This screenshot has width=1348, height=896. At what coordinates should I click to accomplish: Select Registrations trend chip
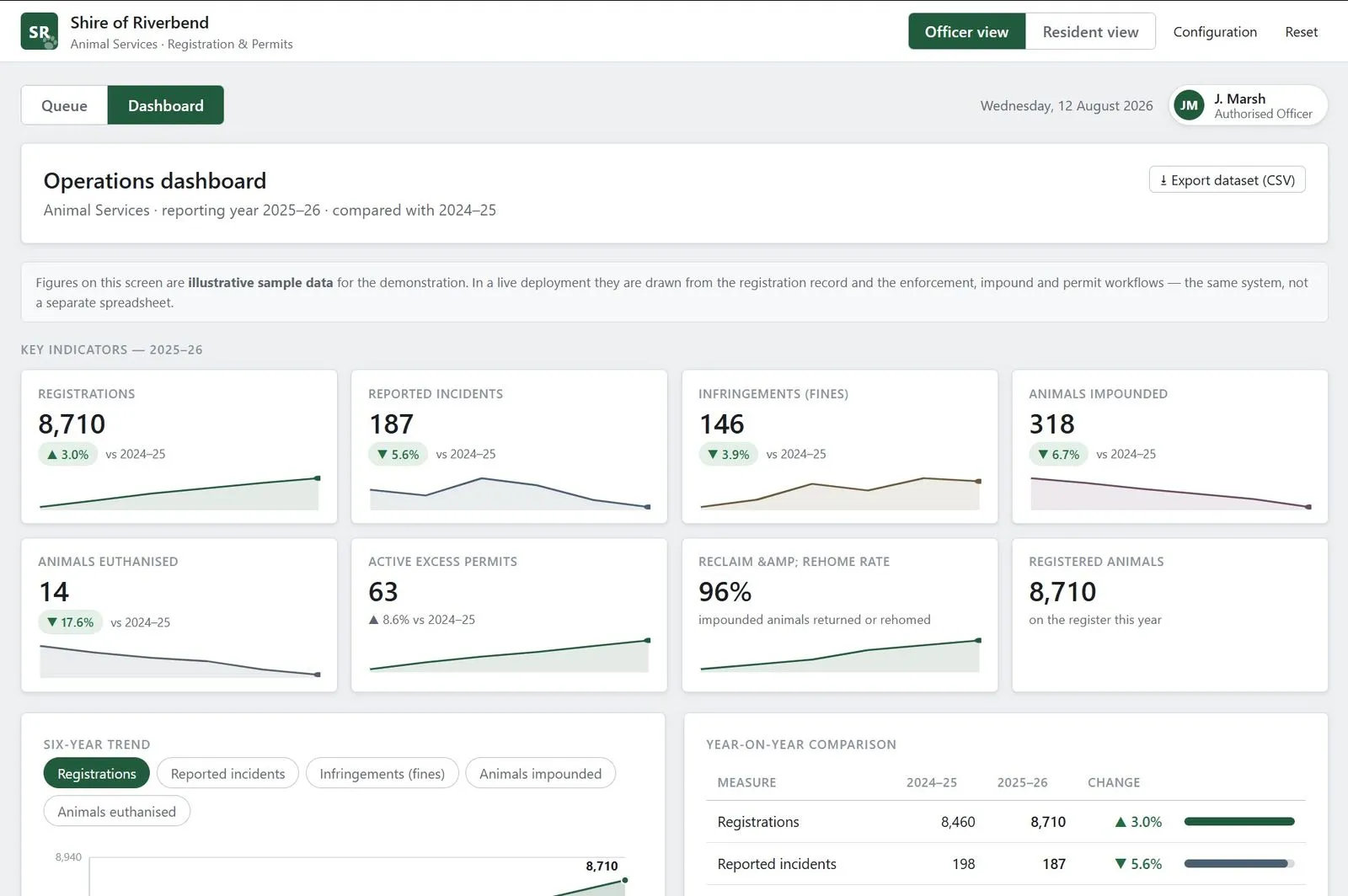tap(97, 773)
